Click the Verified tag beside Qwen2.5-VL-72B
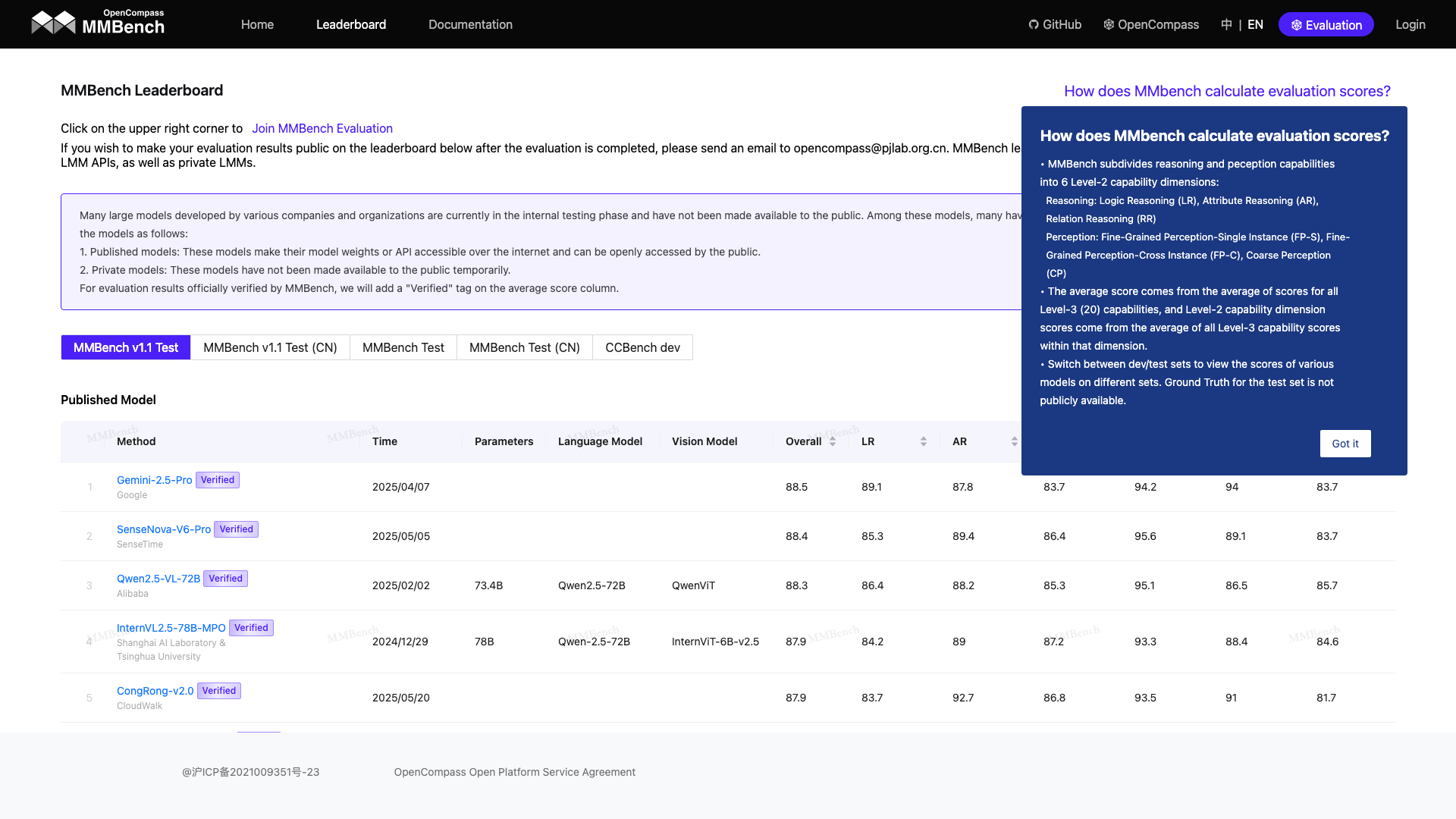Image resolution: width=1456 pixels, height=819 pixels. click(226, 579)
